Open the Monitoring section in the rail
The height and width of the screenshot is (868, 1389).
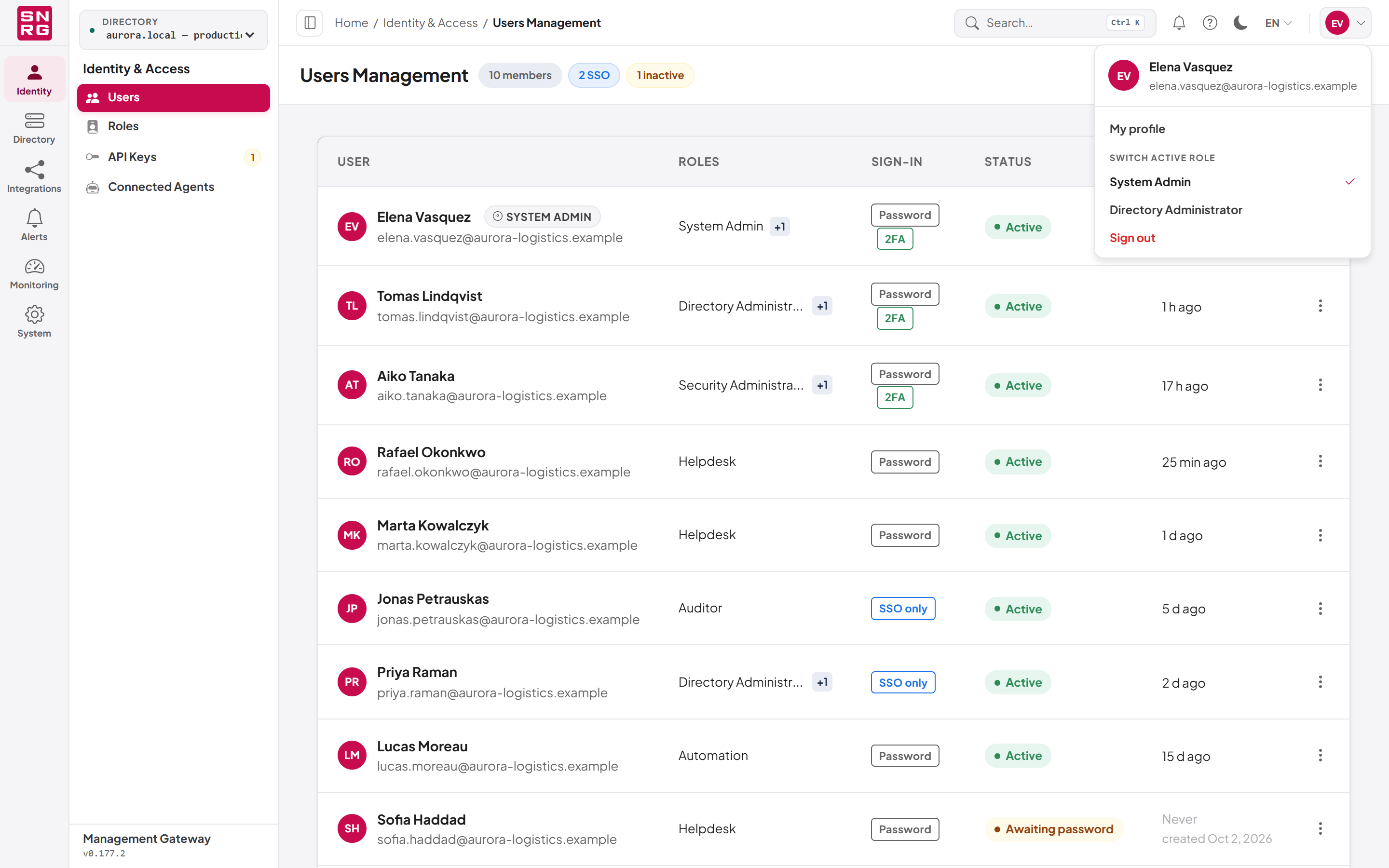[34, 274]
